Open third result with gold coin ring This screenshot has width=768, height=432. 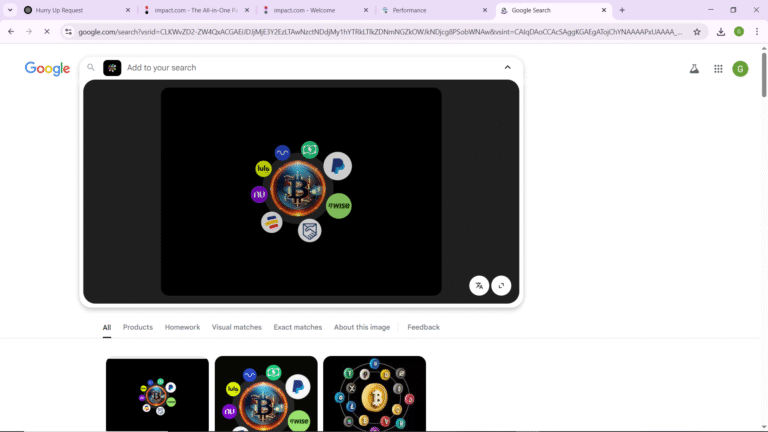point(374,394)
